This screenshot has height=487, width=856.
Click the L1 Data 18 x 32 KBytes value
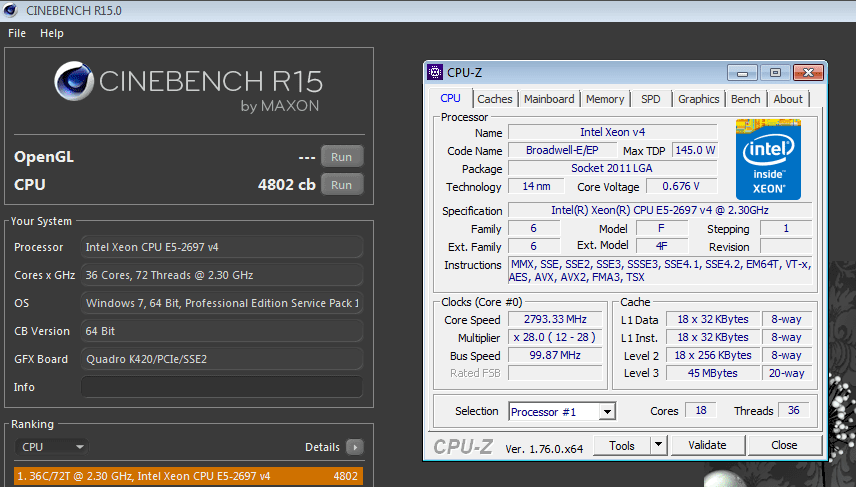coord(712,319)
